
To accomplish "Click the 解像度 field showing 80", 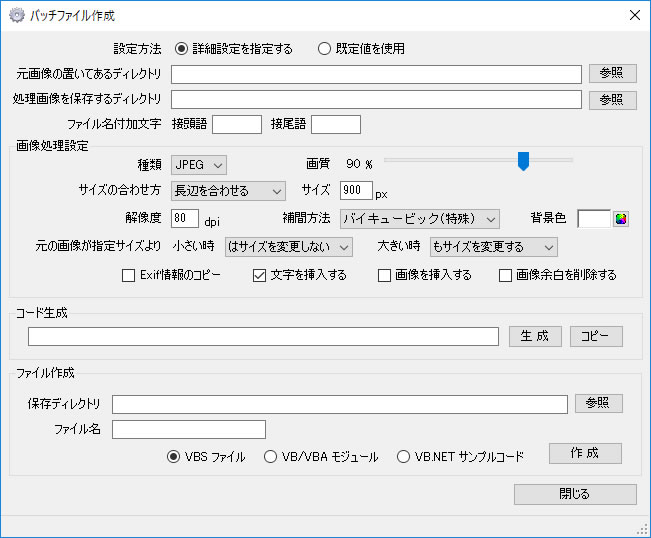I will pyautogui.click(x=184, y=218).
